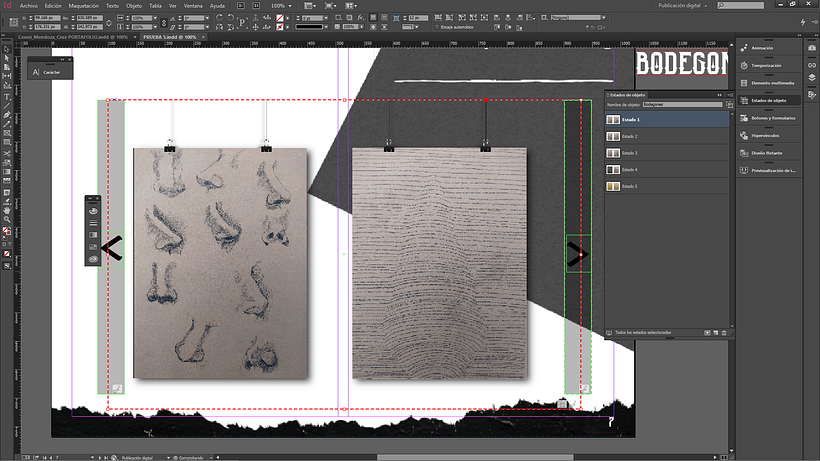Open the Temporización panel
Image resolution: width=820 pixels, height=461 pixels.
point(768,65)
